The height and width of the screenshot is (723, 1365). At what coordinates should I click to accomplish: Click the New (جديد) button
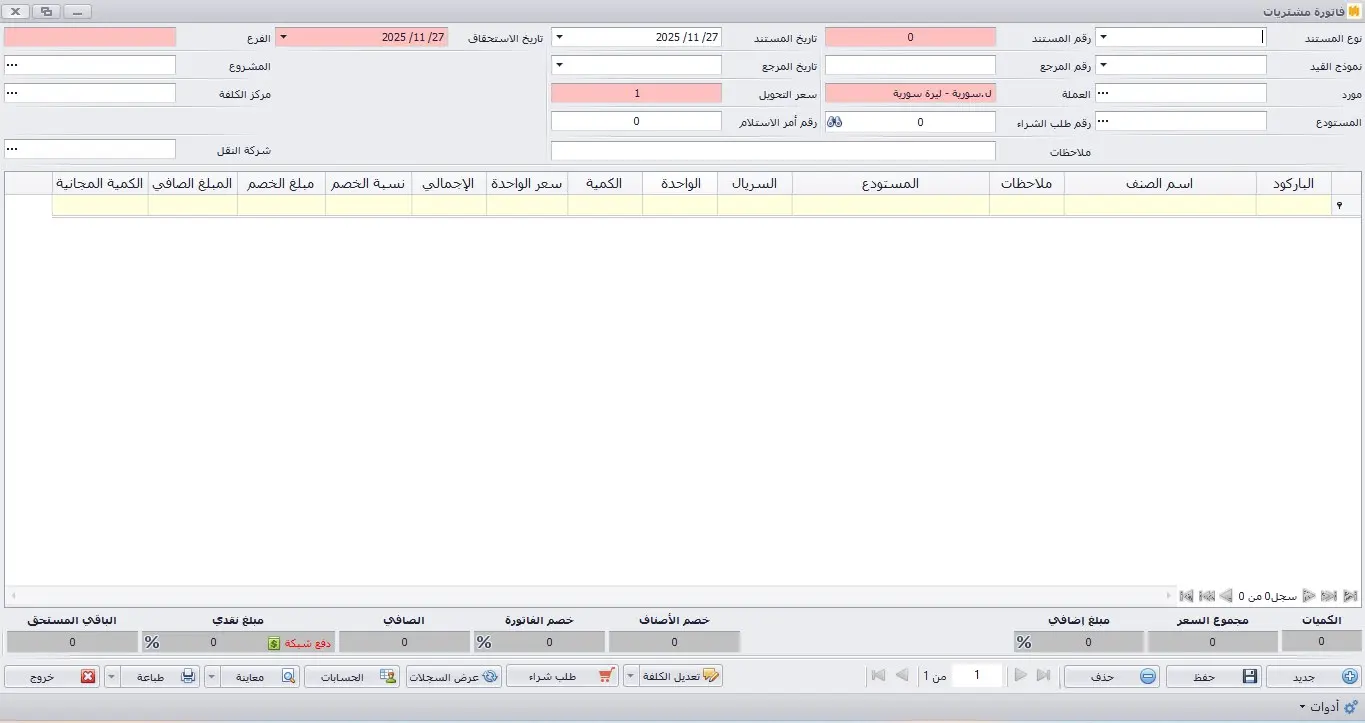(1313, 677)
